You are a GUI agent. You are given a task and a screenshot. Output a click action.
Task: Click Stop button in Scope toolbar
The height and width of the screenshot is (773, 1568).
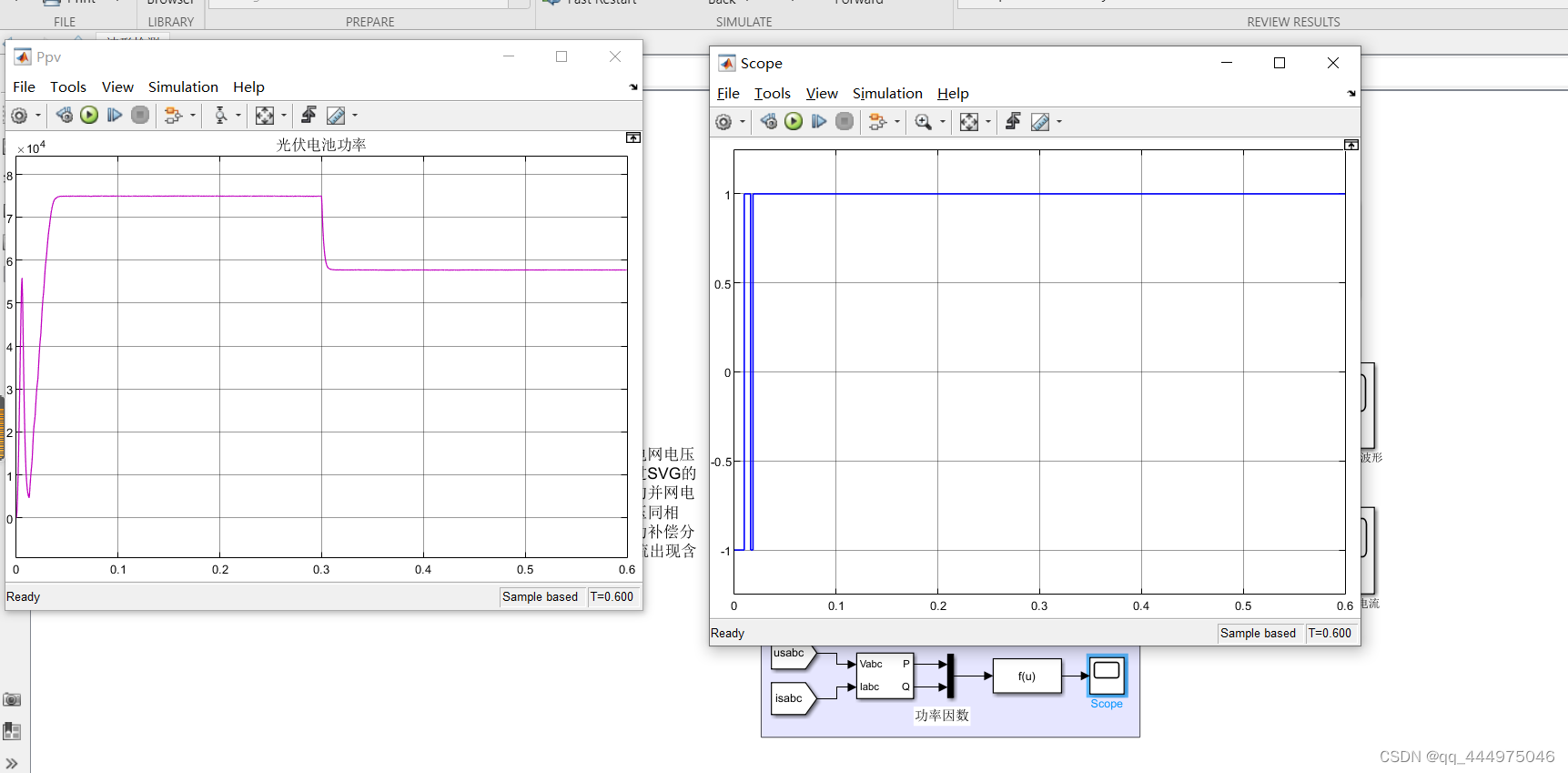[845, 121]
